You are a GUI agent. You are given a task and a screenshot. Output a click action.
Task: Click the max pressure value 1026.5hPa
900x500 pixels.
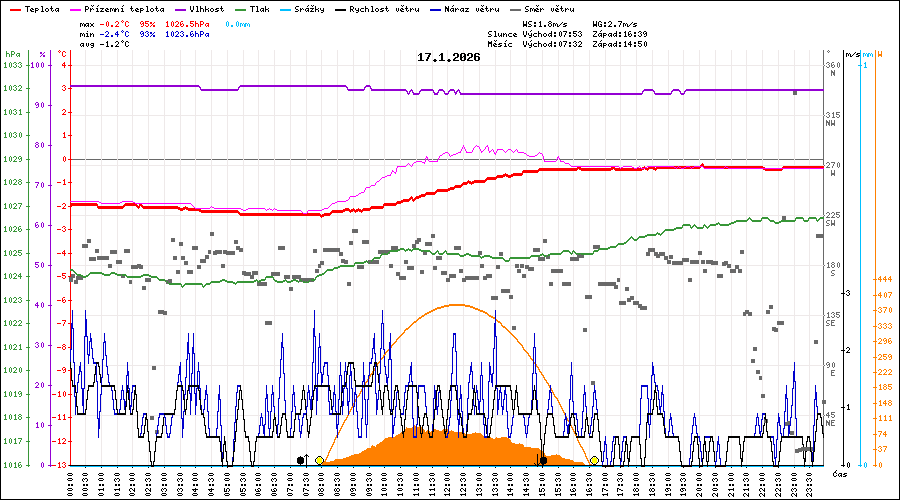coord(187,22)
